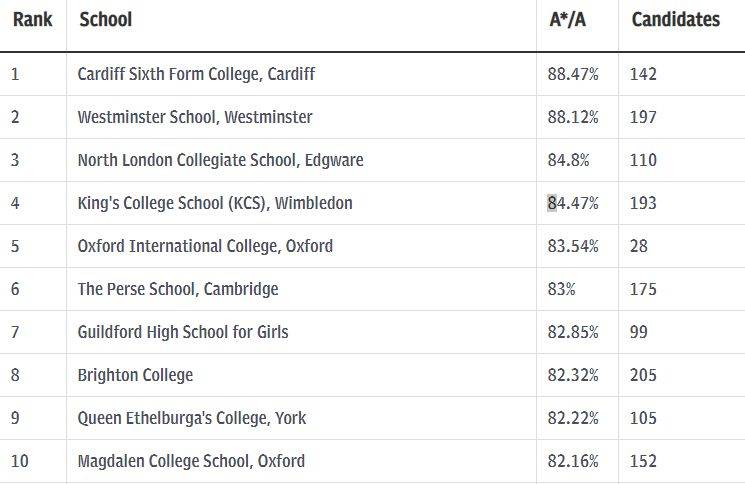Viewport: 745px width, 484px height.
Task: Select Cardiff Sixth Form College, Cardiff
Action: [196, 74]
